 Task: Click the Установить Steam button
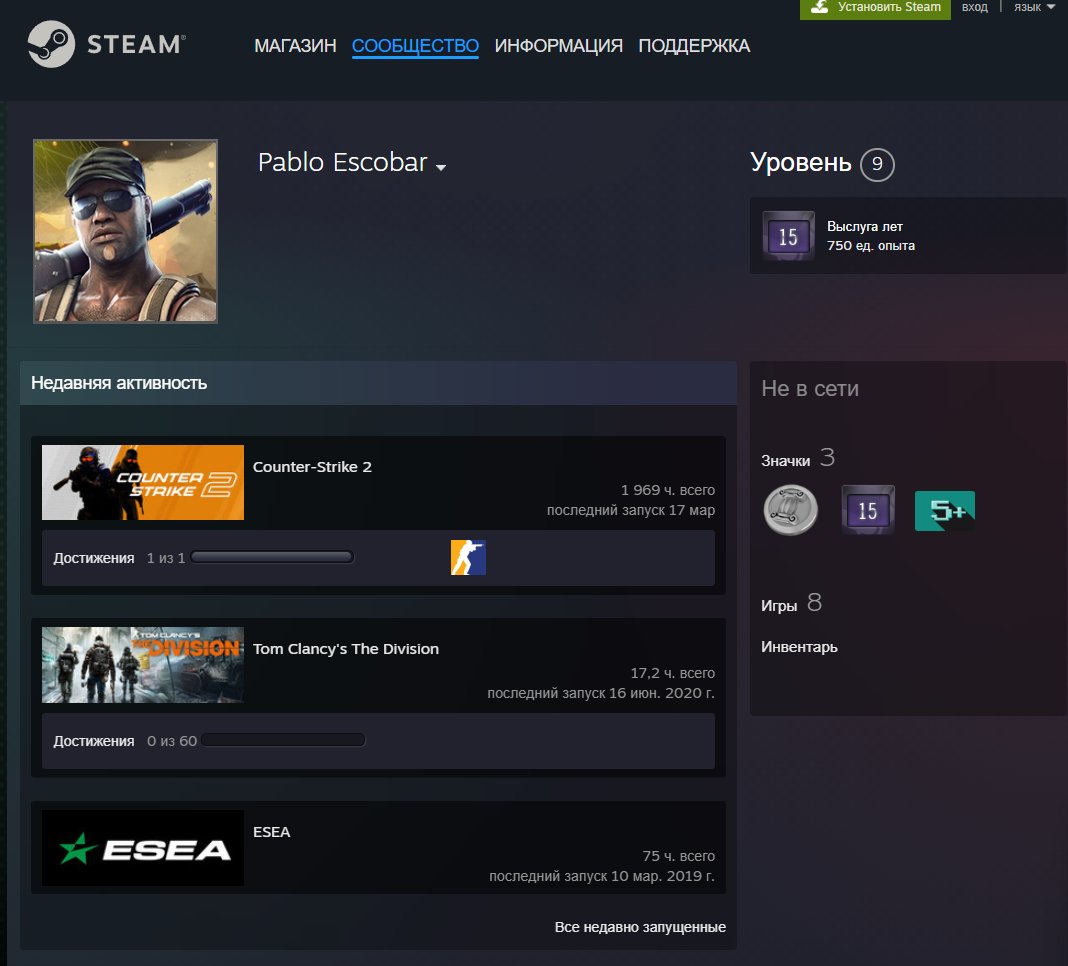tap(875, 8)
